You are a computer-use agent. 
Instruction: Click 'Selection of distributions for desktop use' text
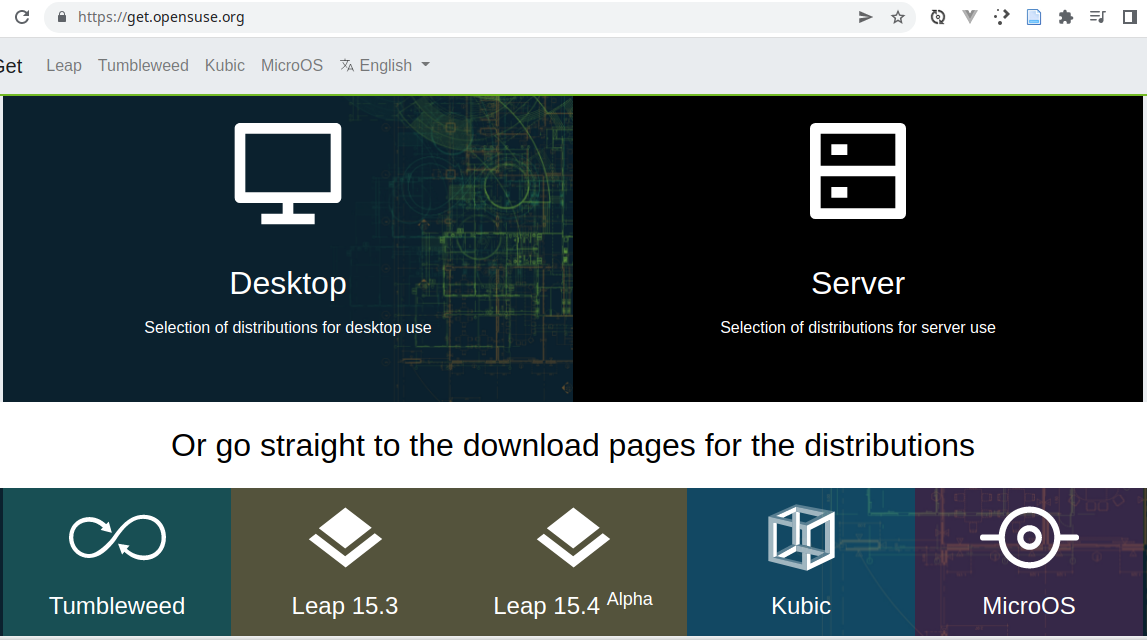[x=287, y=327]
